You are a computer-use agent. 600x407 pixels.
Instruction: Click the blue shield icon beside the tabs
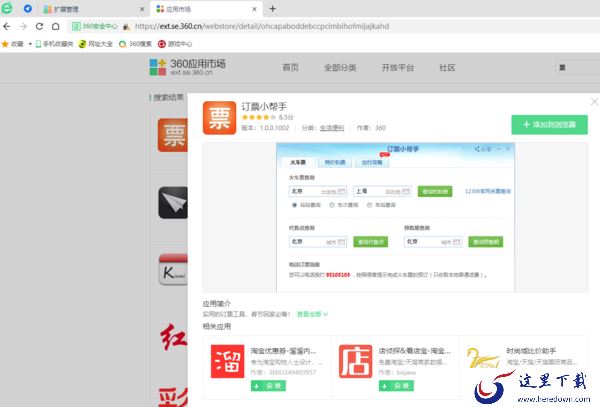[x=28, y=8]
